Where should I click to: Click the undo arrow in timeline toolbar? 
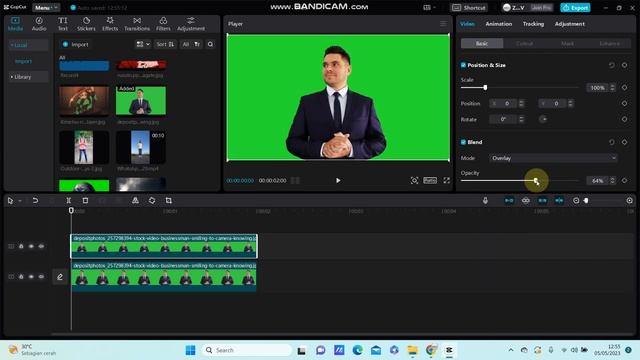click(x=35, y=200)
